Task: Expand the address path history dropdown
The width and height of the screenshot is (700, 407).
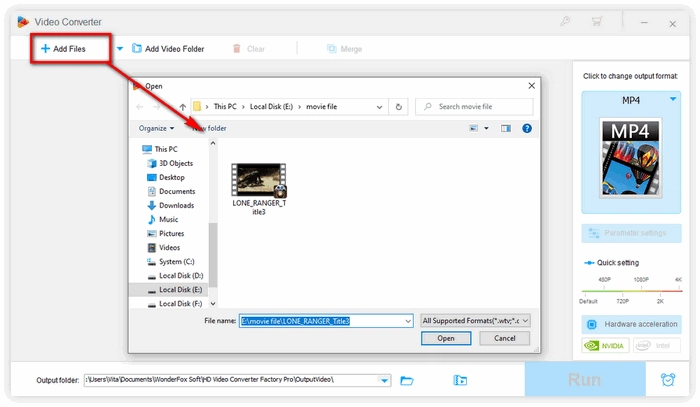Action: (x=379, y=107)
